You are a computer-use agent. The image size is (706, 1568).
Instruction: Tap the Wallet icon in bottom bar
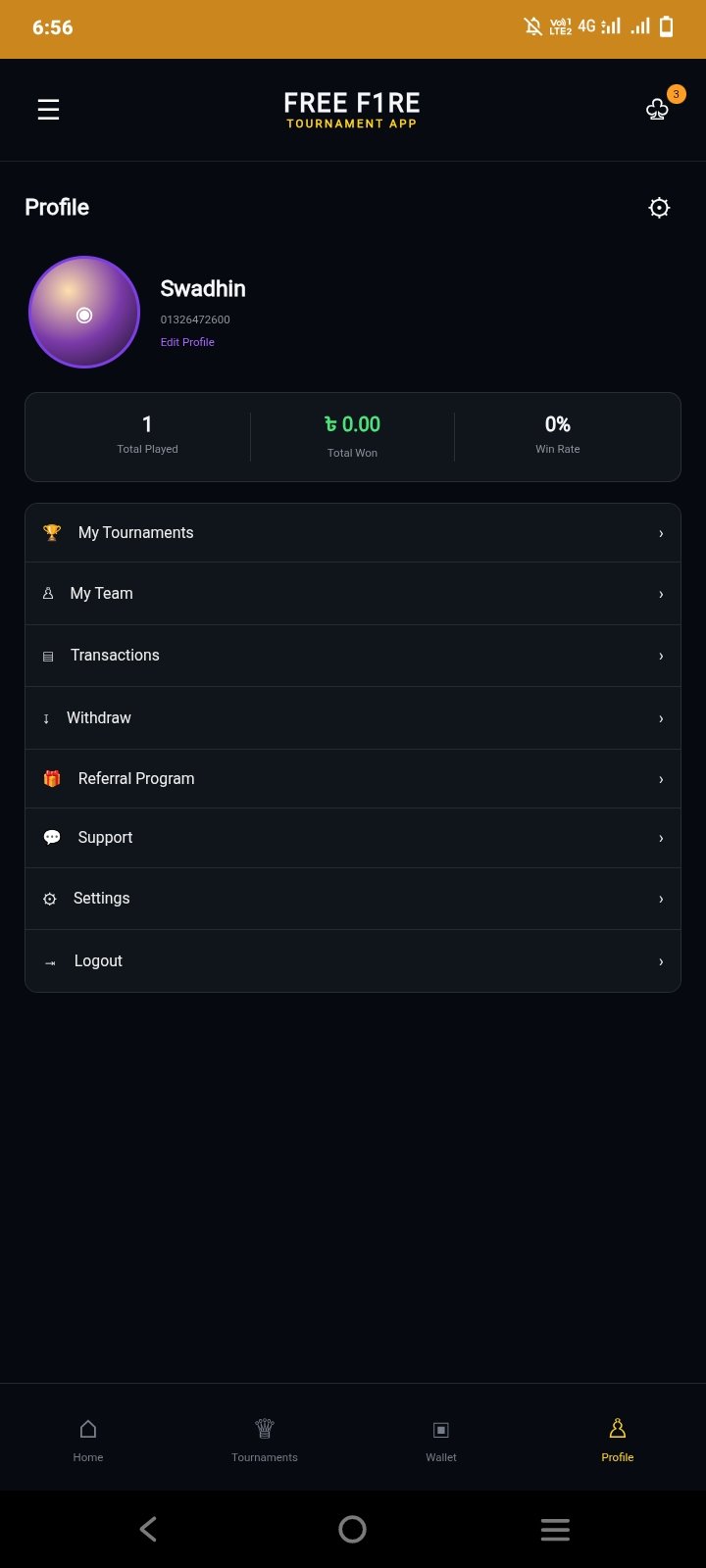pyautogui.click(x=441, y=1430)
